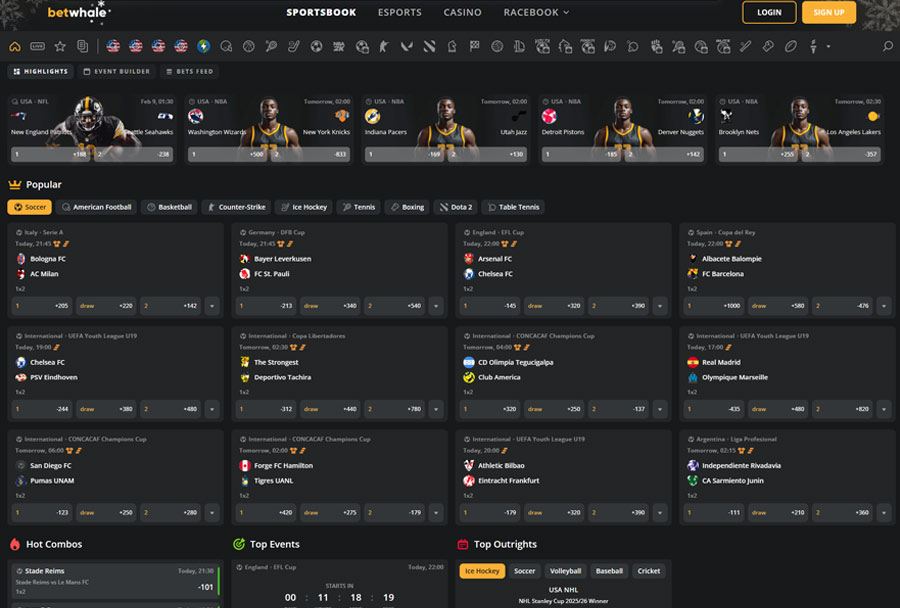This screenshot has width=900, height=608.
Task: Select the soccer ball sport icon
Action: tap(315, 45)
